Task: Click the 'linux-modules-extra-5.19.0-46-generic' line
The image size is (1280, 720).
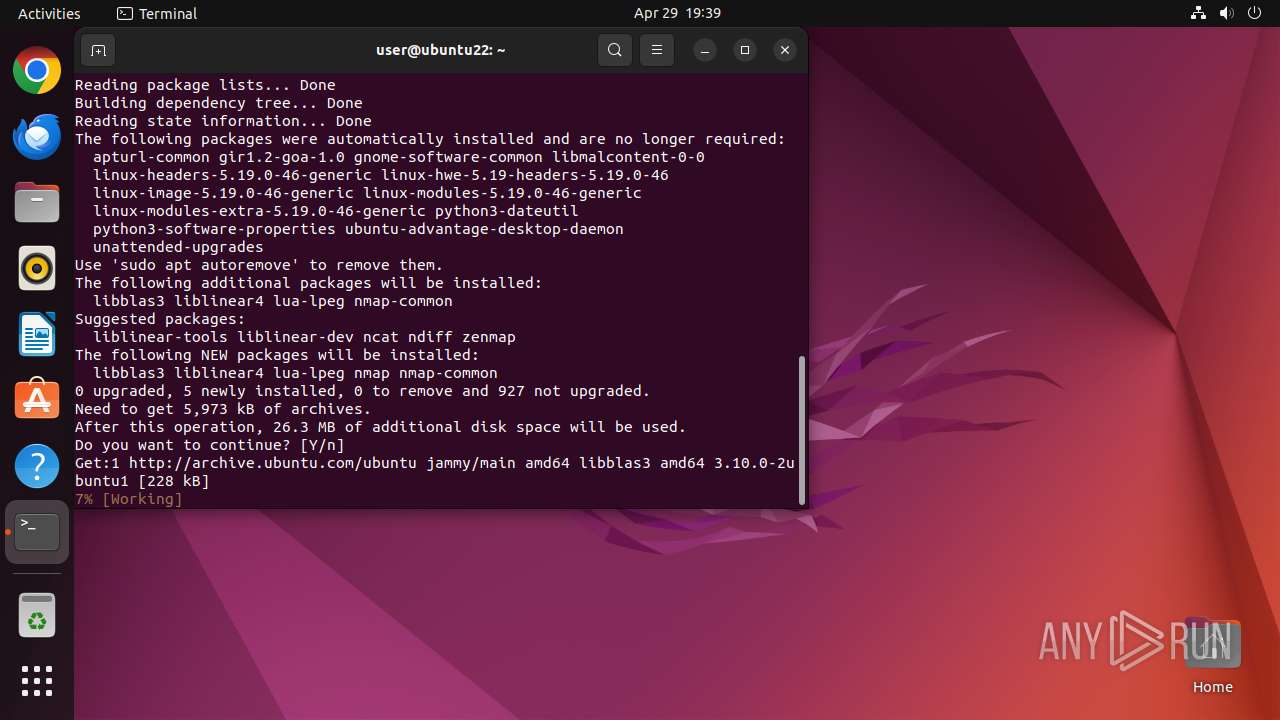Action: 336,211
